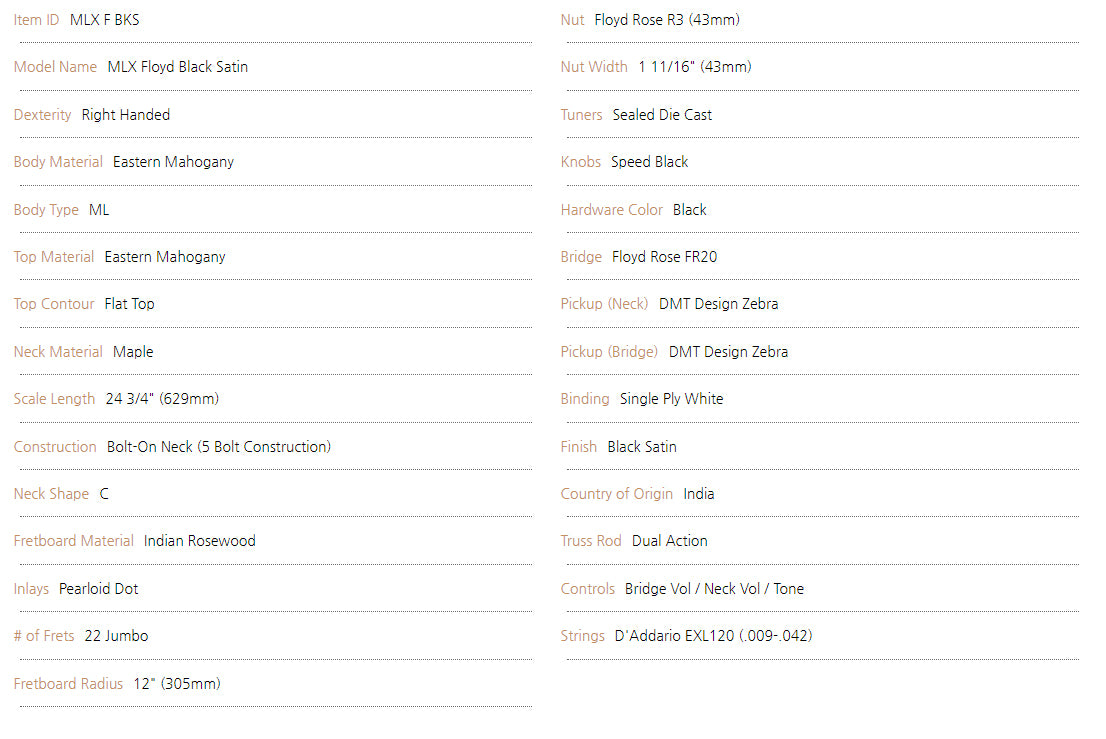Viewport: 1106px width, 739px height.
Task: Click the Country of Origin value India
Action: (x=699, y=494)
